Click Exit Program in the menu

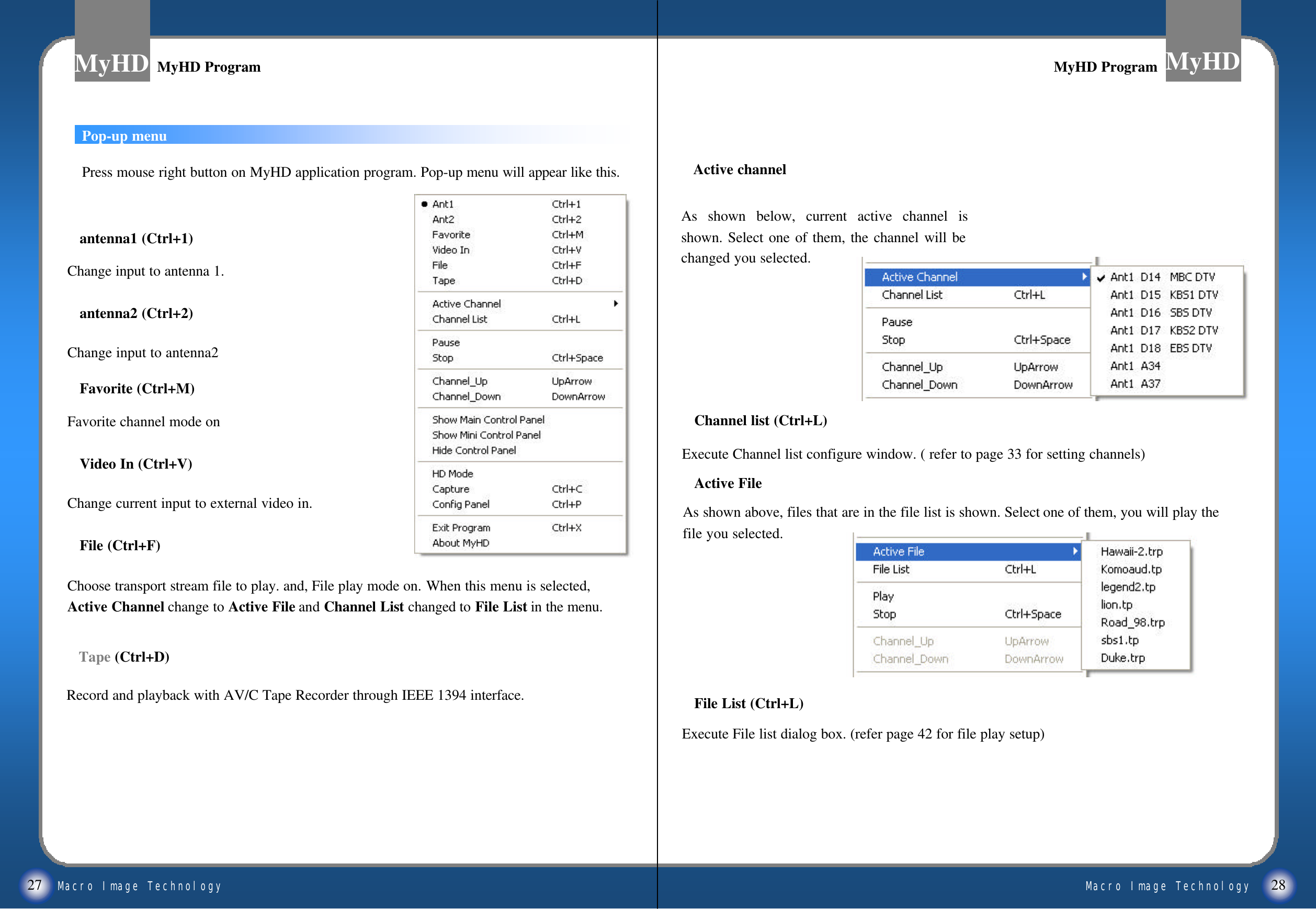[461, 528]
